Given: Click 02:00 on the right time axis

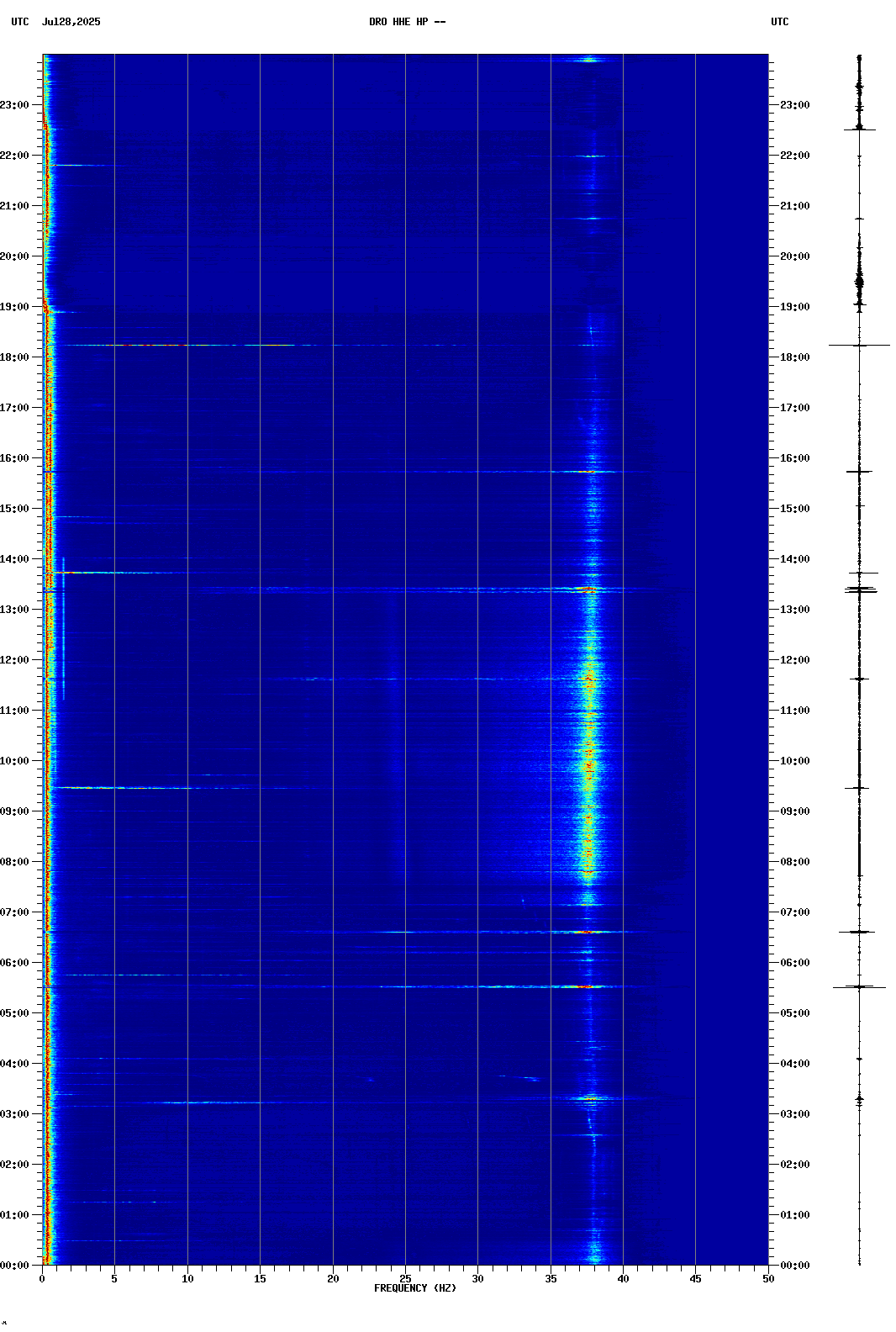Looking at the screenshot, I should point(795,1165).
